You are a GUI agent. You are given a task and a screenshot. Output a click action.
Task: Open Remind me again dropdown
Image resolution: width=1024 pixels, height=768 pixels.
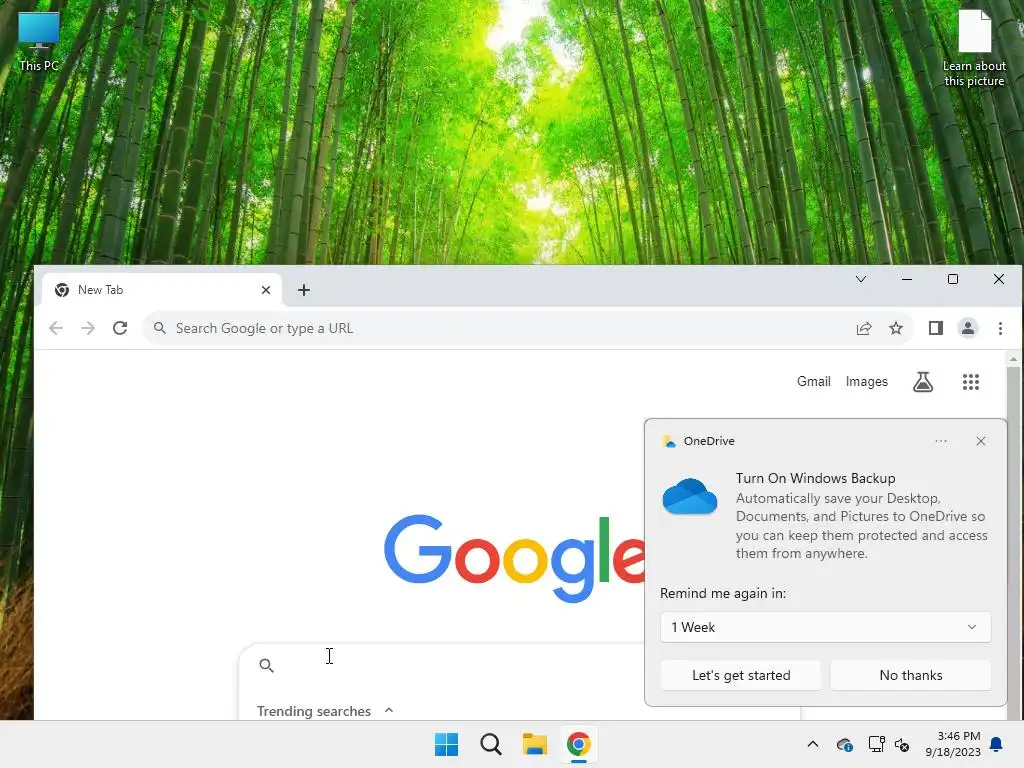(x=825, y=627)
